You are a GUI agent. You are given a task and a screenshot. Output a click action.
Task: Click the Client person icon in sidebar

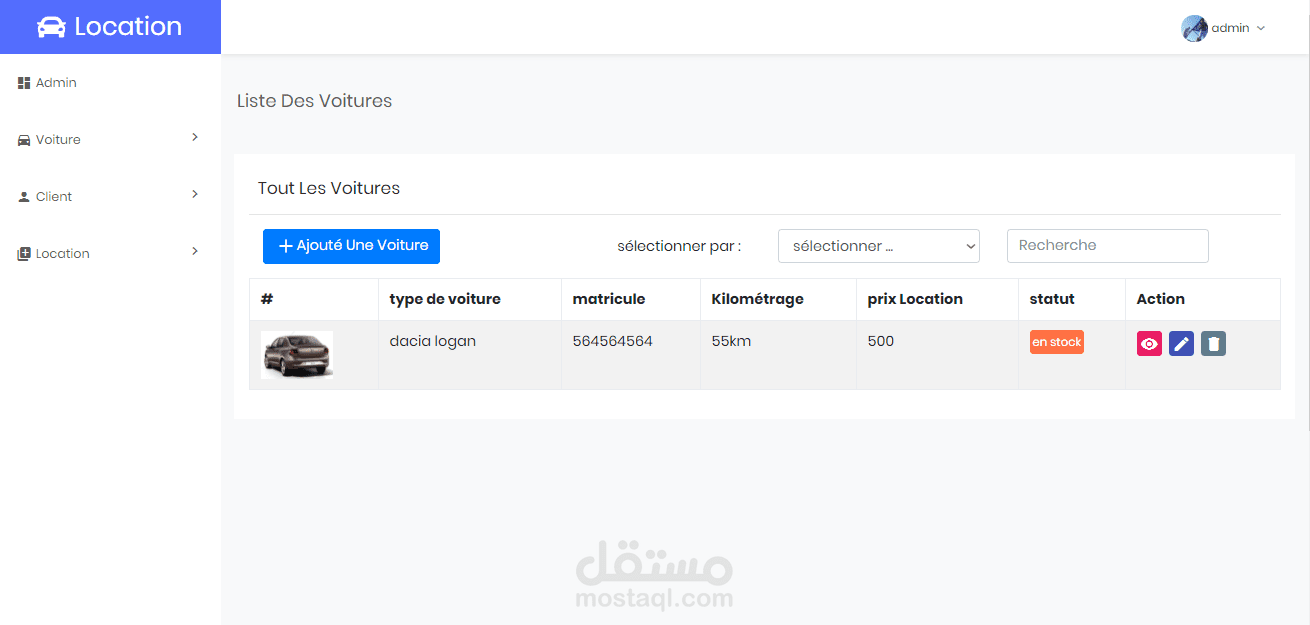pyautogui.click(x=24, y=197)
